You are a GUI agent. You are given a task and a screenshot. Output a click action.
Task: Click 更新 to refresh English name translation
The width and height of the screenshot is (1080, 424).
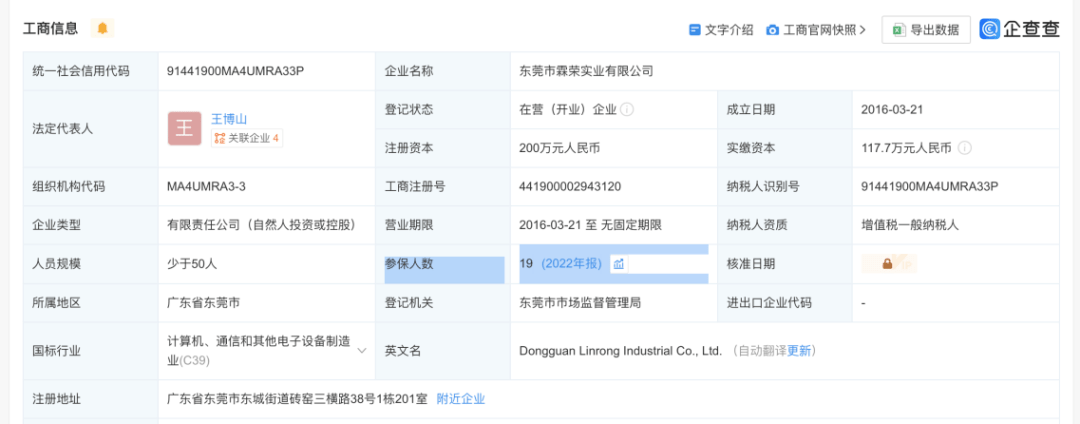point(799,351)
